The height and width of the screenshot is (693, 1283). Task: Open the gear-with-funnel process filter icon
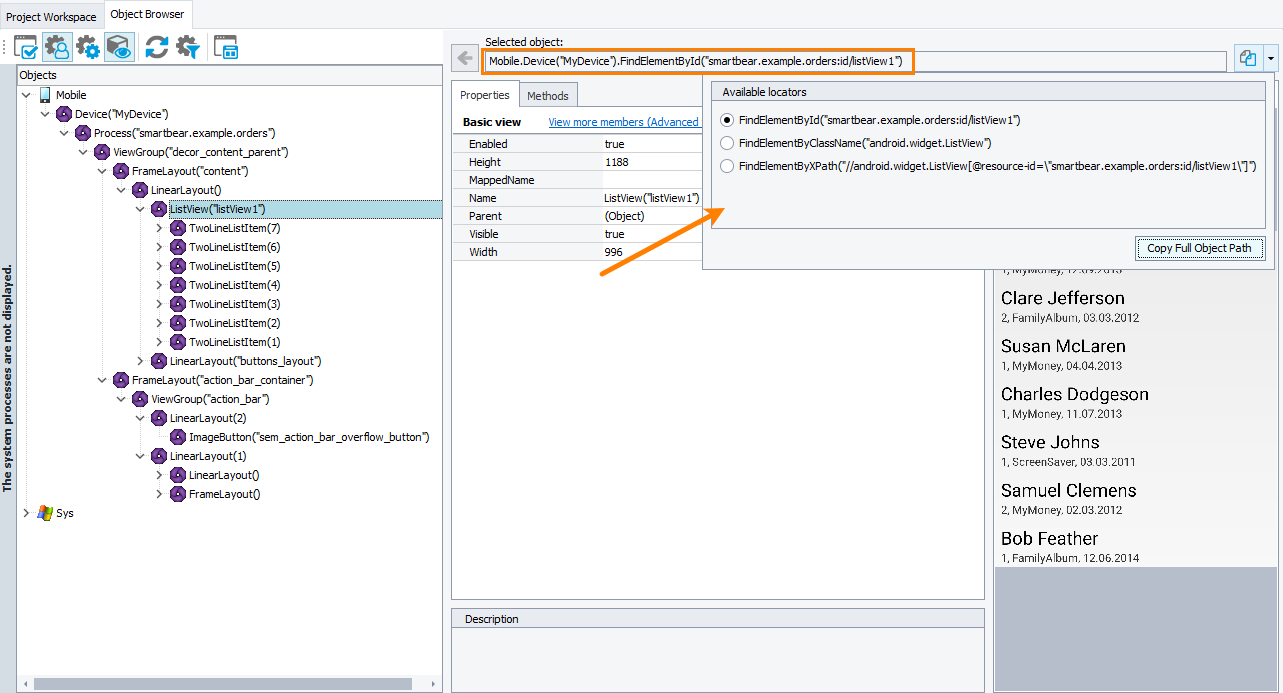point(187,47)
